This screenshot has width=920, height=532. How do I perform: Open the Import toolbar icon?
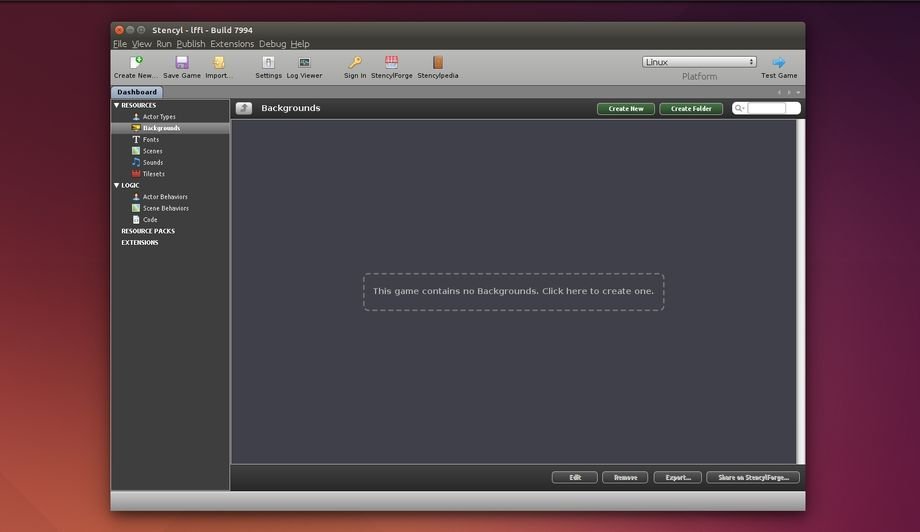click(219, 63)
